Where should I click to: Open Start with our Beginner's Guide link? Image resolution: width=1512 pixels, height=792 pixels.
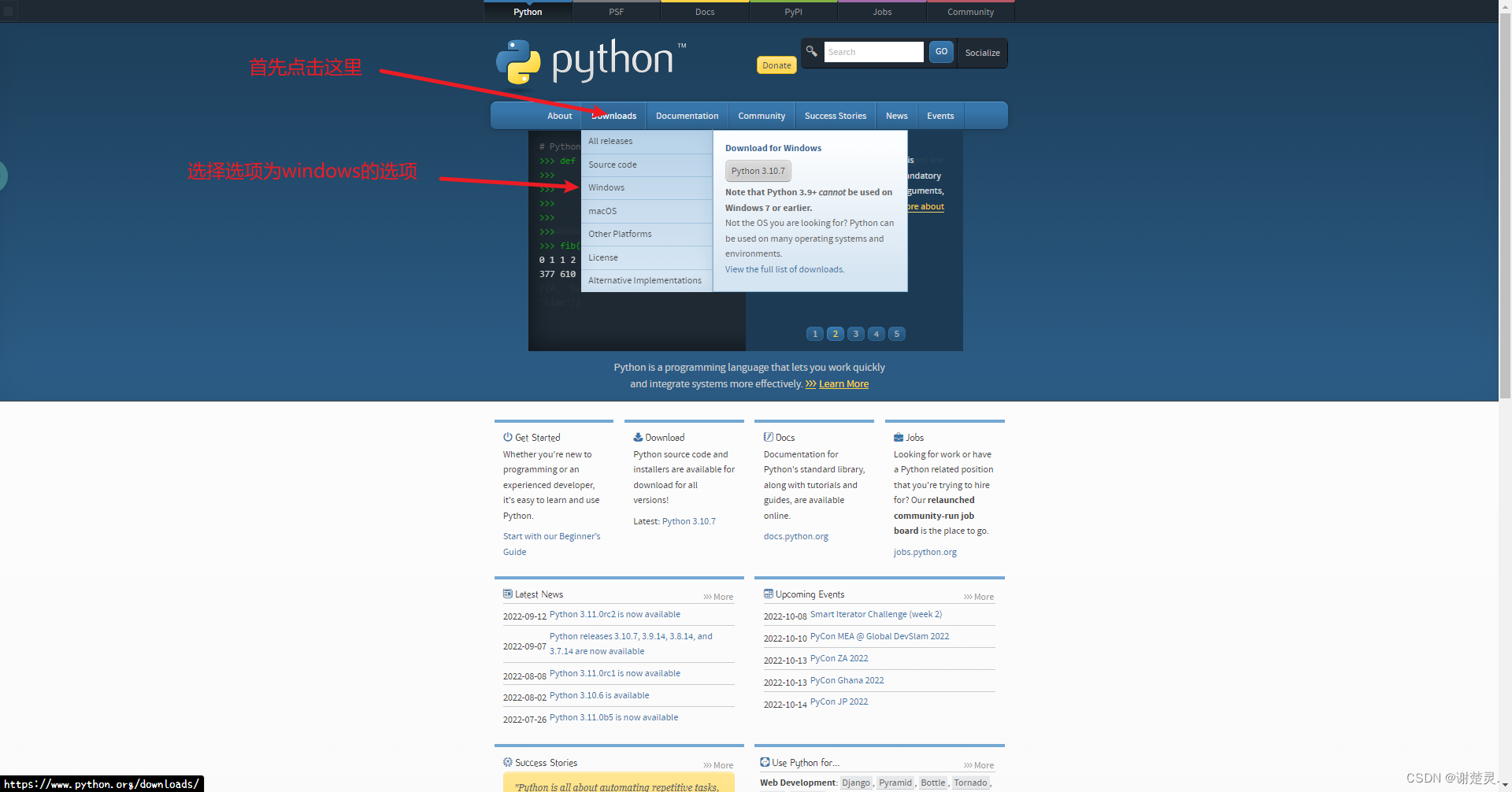coord(551,544)
